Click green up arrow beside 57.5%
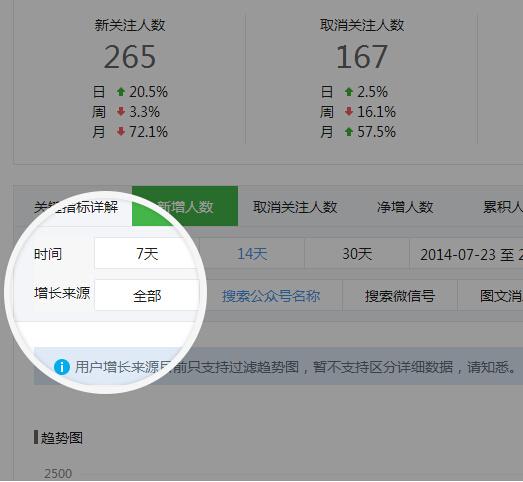The image size is (523, 482). click(x=349, y=131)
